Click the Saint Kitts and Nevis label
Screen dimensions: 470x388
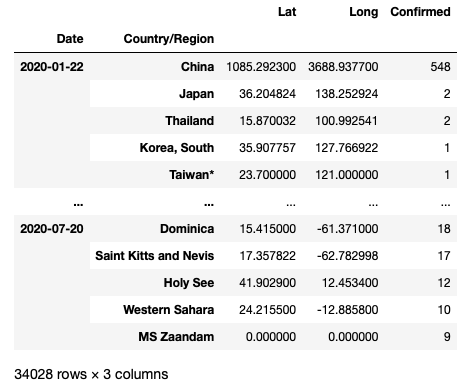[155, 256]
